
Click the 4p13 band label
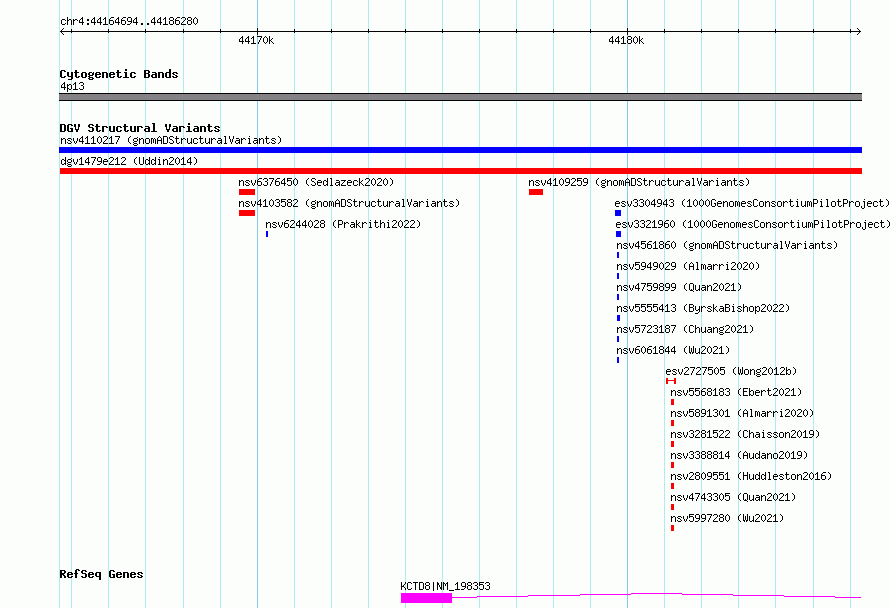click(x=72, y=86)
